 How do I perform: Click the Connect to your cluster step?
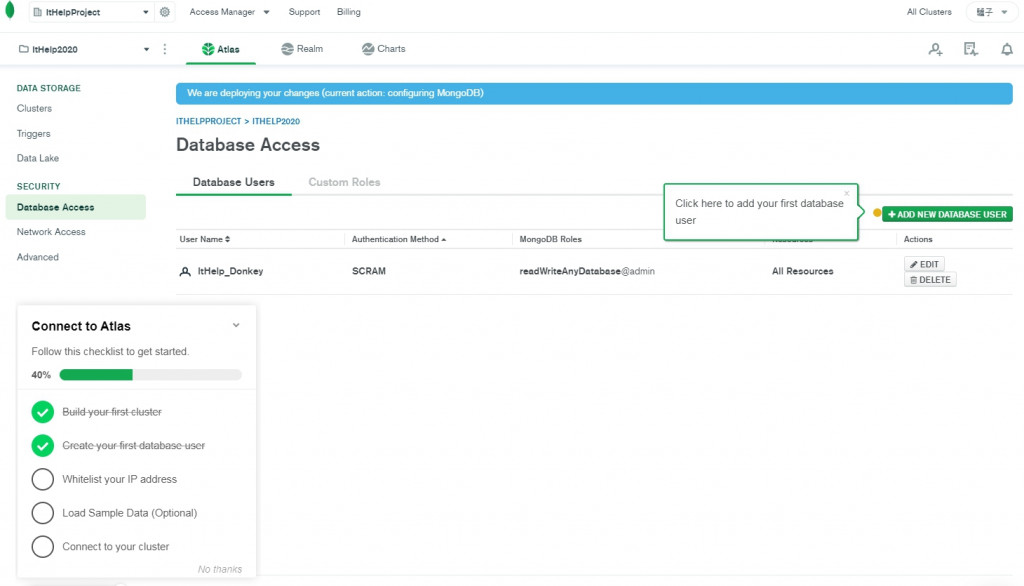tap(116, 547)
